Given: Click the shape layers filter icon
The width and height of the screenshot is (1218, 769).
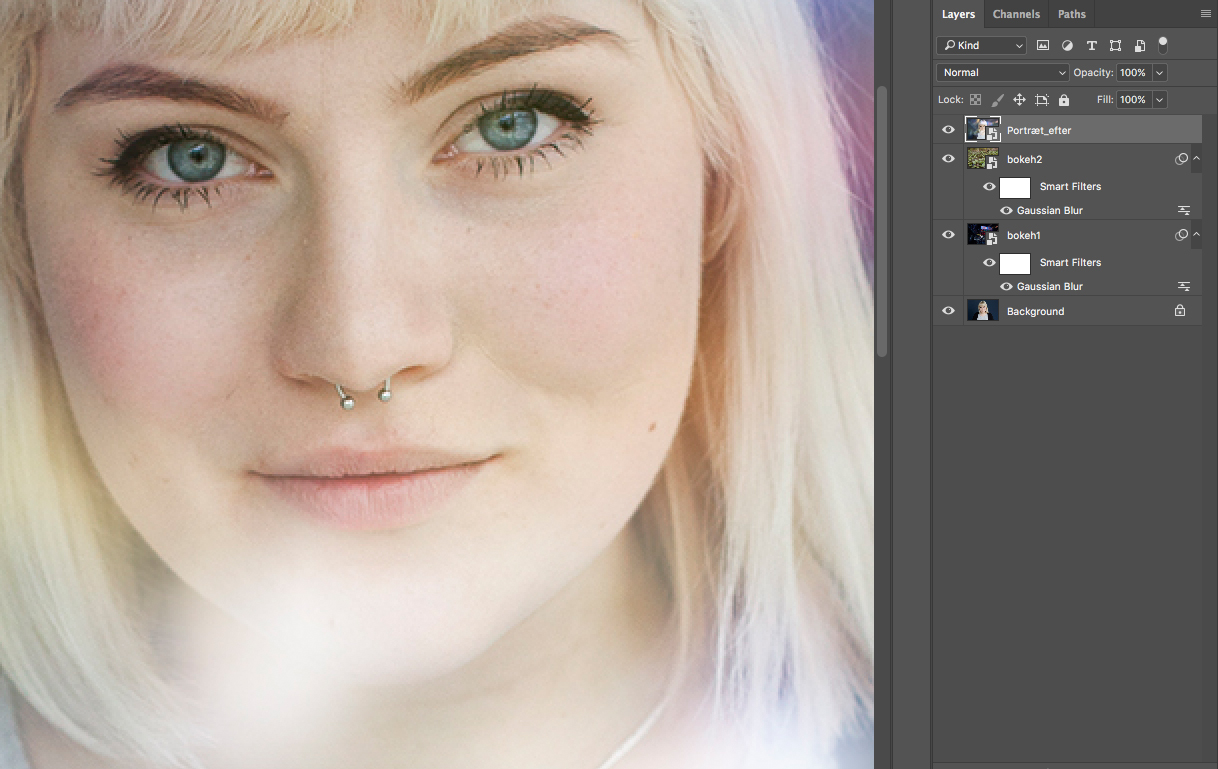Looking at the screenshot, I should point(1115,45).
